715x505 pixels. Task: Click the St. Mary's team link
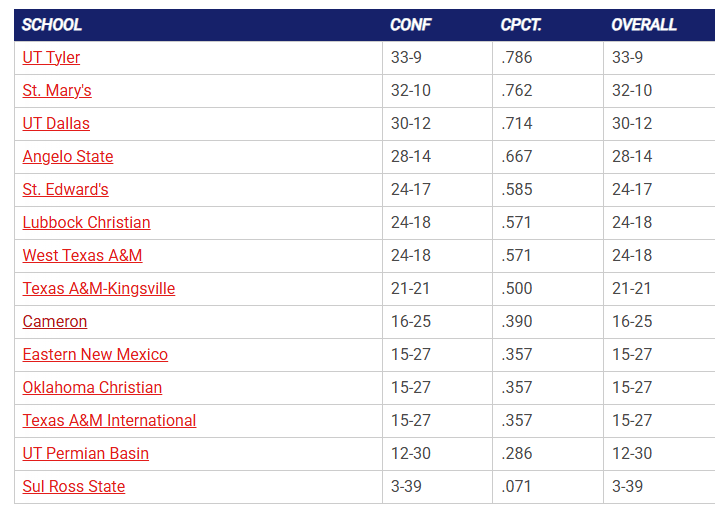tap(57, 91)
